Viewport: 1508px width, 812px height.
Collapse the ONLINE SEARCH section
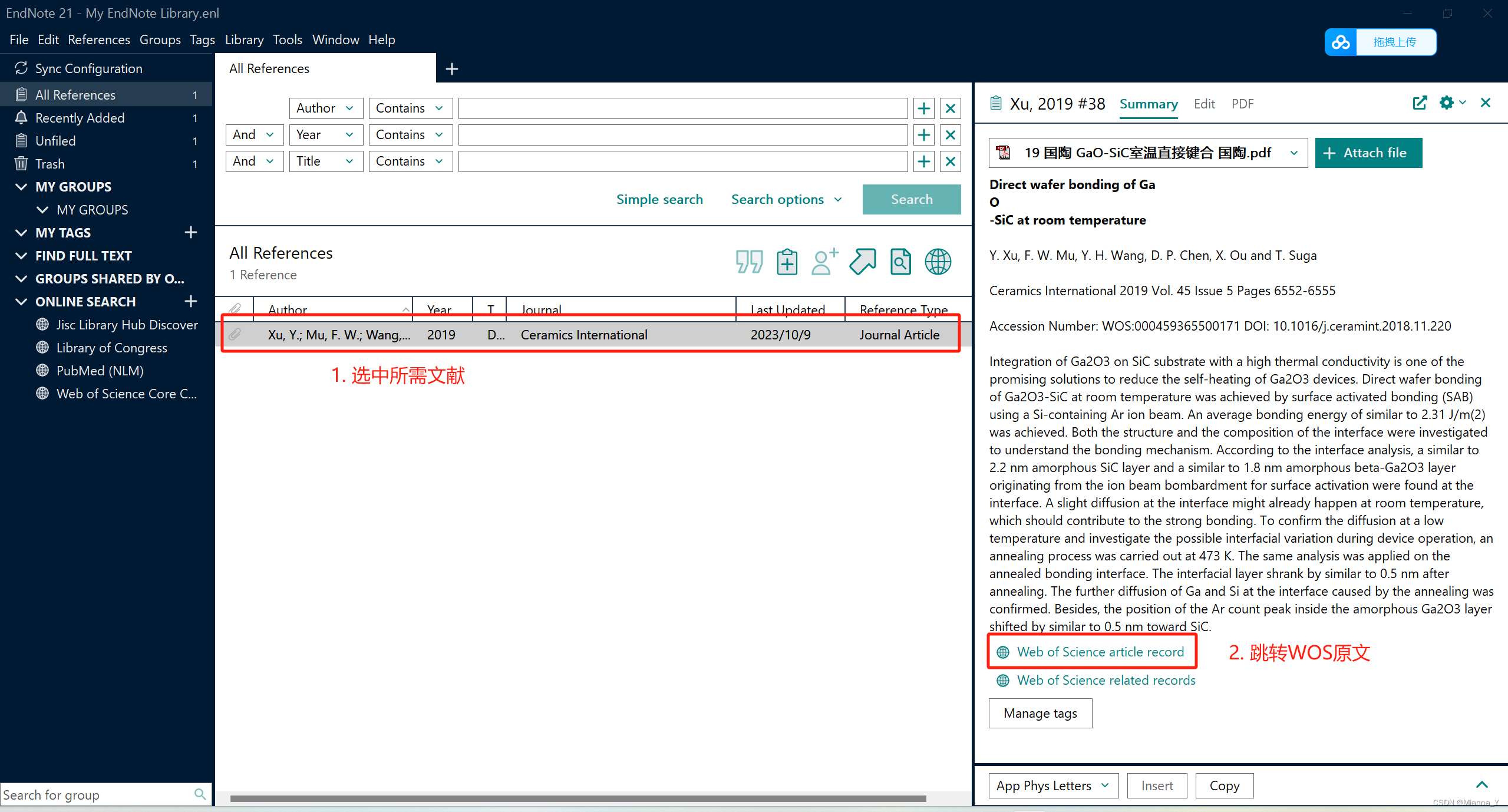click(x=21, y=301)
